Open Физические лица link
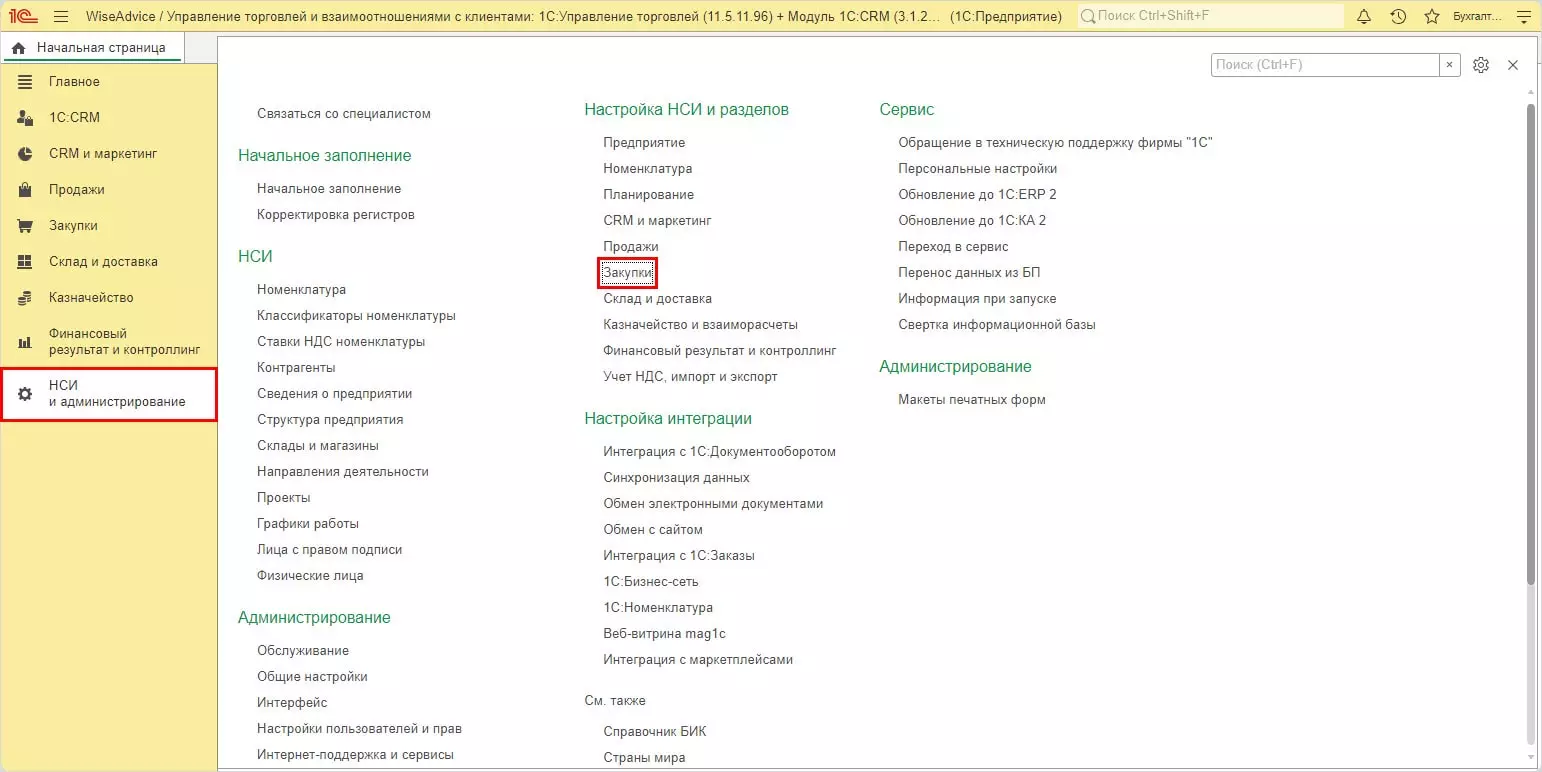Image resolution: width=1542 pixels, height=772 pixels. point(310,576)
